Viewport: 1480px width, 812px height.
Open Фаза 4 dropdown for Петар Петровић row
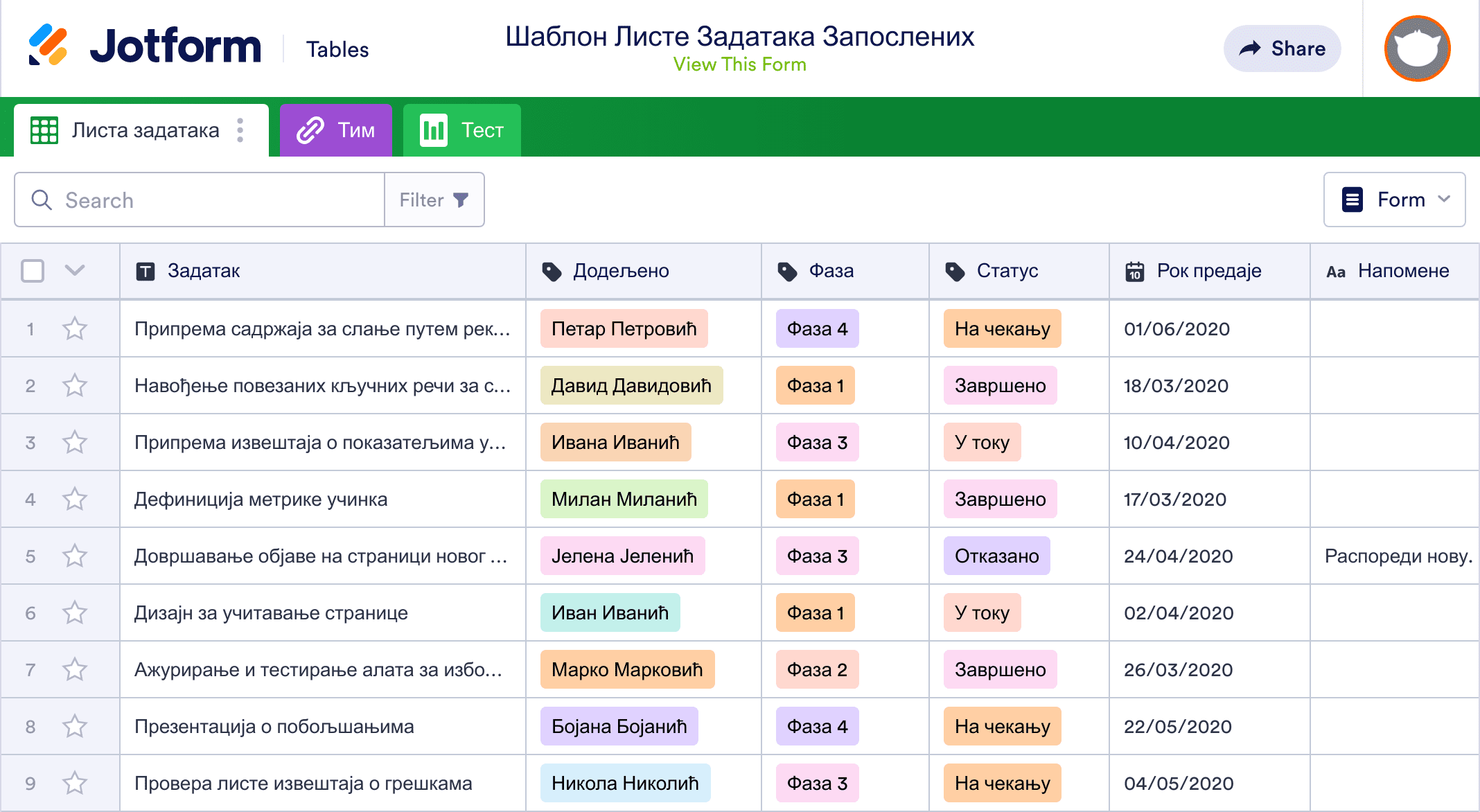tap(817, 328)
